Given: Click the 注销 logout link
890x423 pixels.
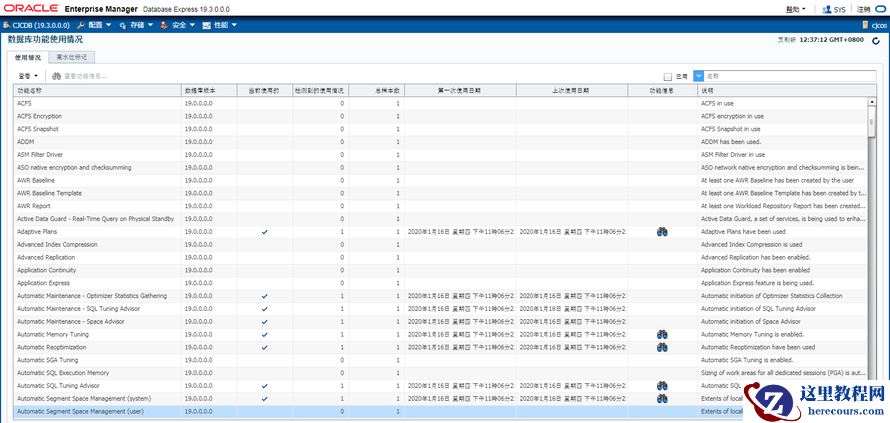Looking at the screenshot, I should pos(864,9).
